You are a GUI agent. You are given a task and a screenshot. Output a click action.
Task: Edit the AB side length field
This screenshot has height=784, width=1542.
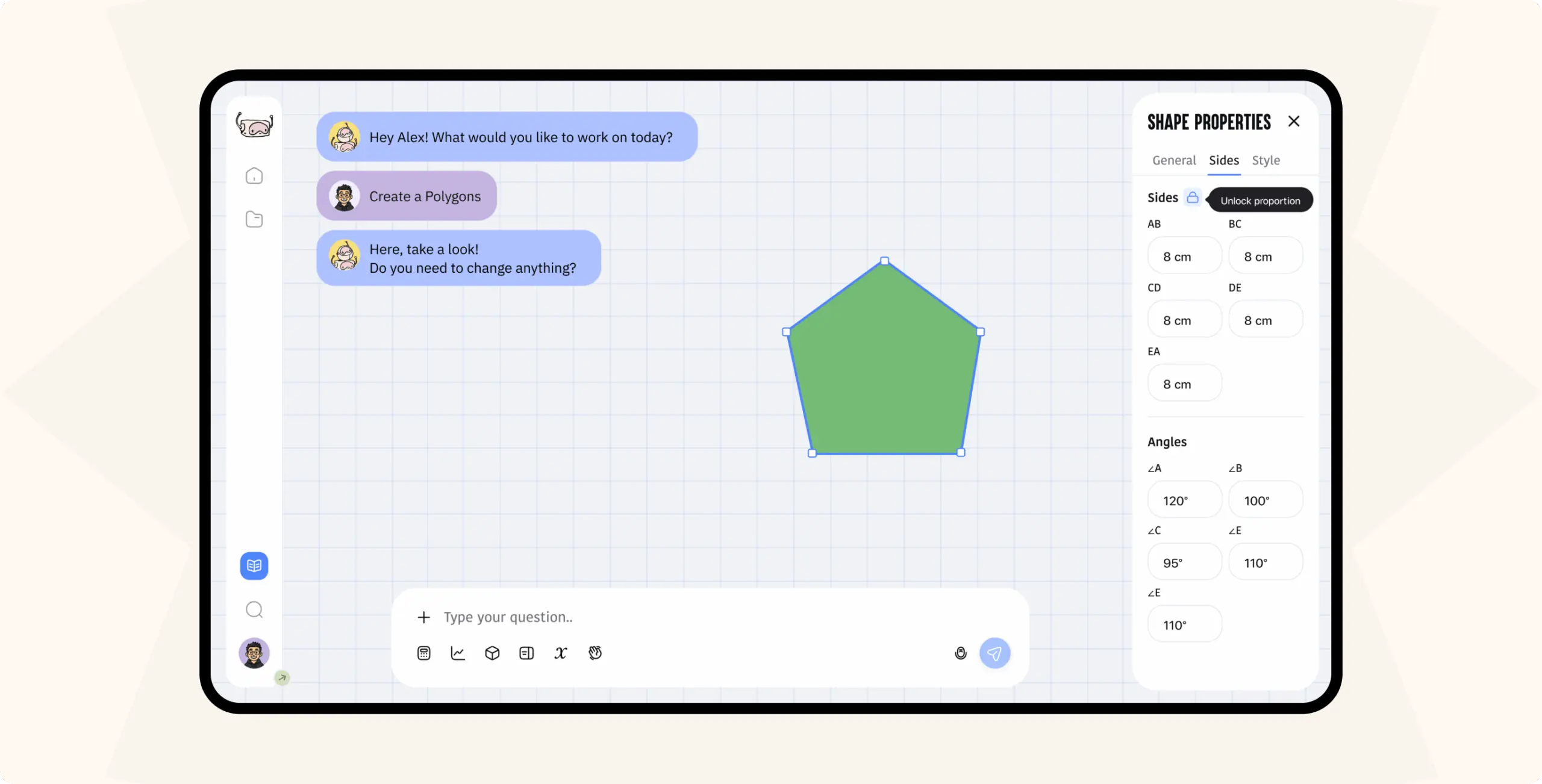[x=1184, y=255]
